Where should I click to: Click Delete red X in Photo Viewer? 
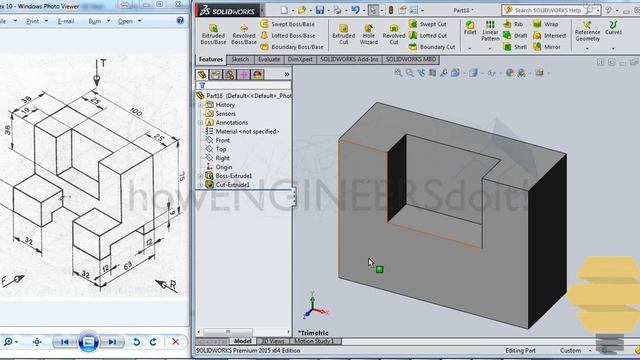coord(176,342)
